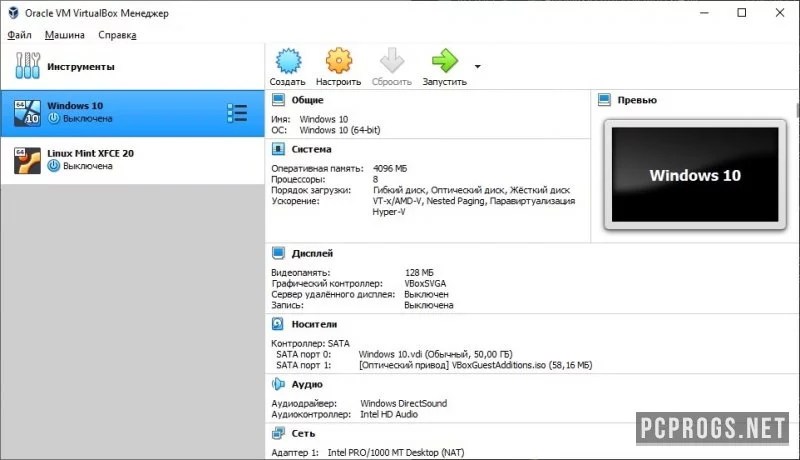The width and height of the screenshot is (800, 460).
Task: Select the Windows 10 virtual machine entry
Action: 133,113
